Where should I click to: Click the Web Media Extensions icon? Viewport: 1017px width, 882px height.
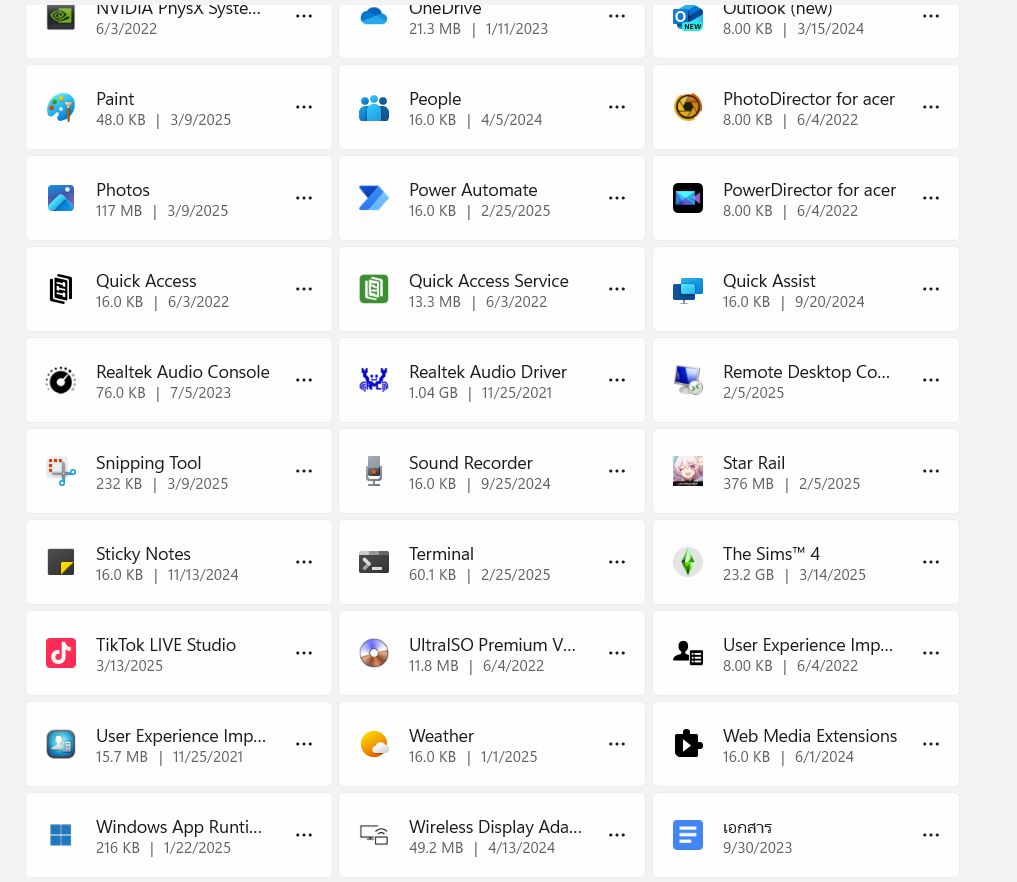688,744
